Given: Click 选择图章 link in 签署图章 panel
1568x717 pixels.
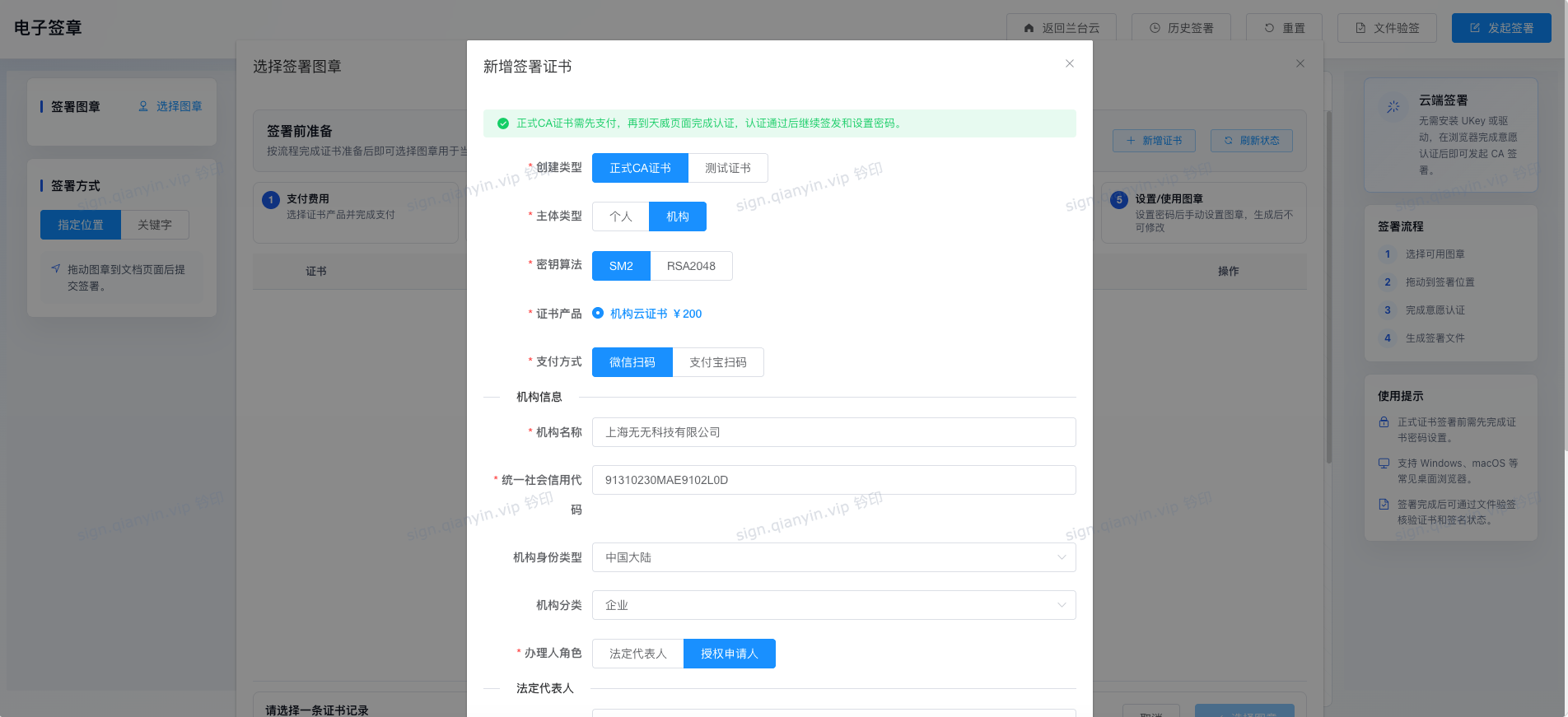Looking at the screenshot, I should (x=170, y=106).
